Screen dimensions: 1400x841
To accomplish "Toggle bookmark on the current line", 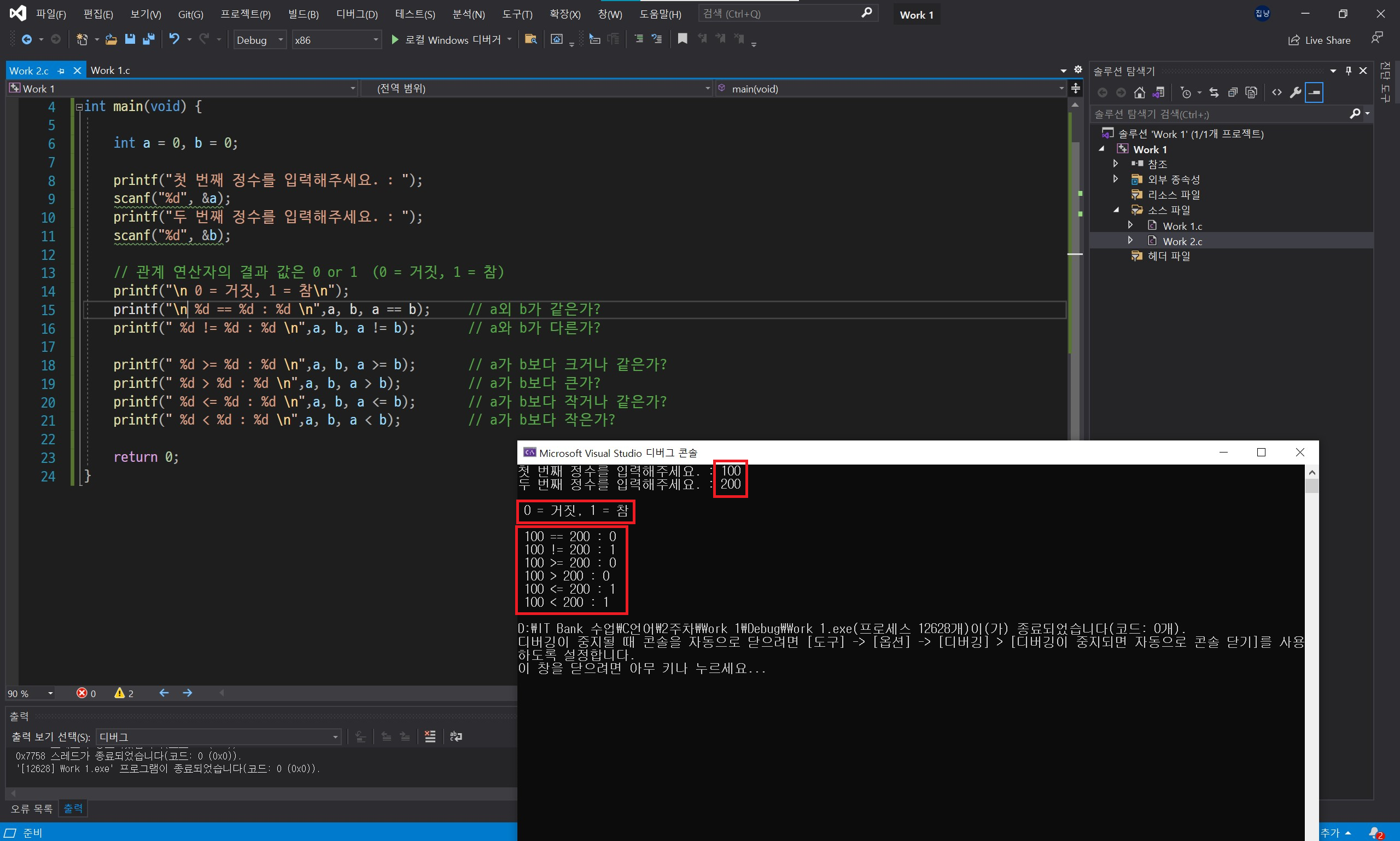I will click(682, 39).
